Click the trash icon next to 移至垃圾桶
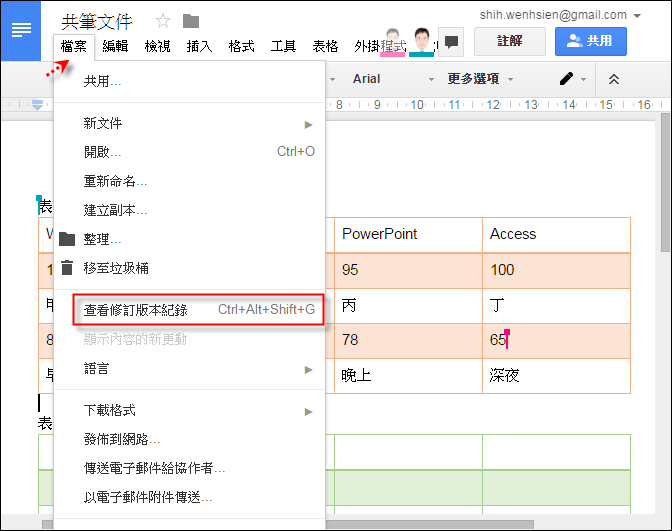The height and width of the screenshot is (531, 672). [67, 267]
